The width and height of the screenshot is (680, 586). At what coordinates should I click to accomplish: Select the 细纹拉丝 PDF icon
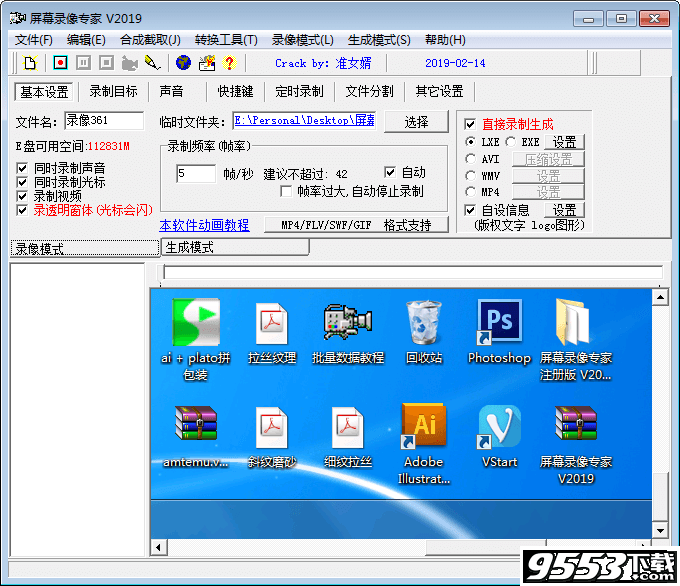click(348, 427)
